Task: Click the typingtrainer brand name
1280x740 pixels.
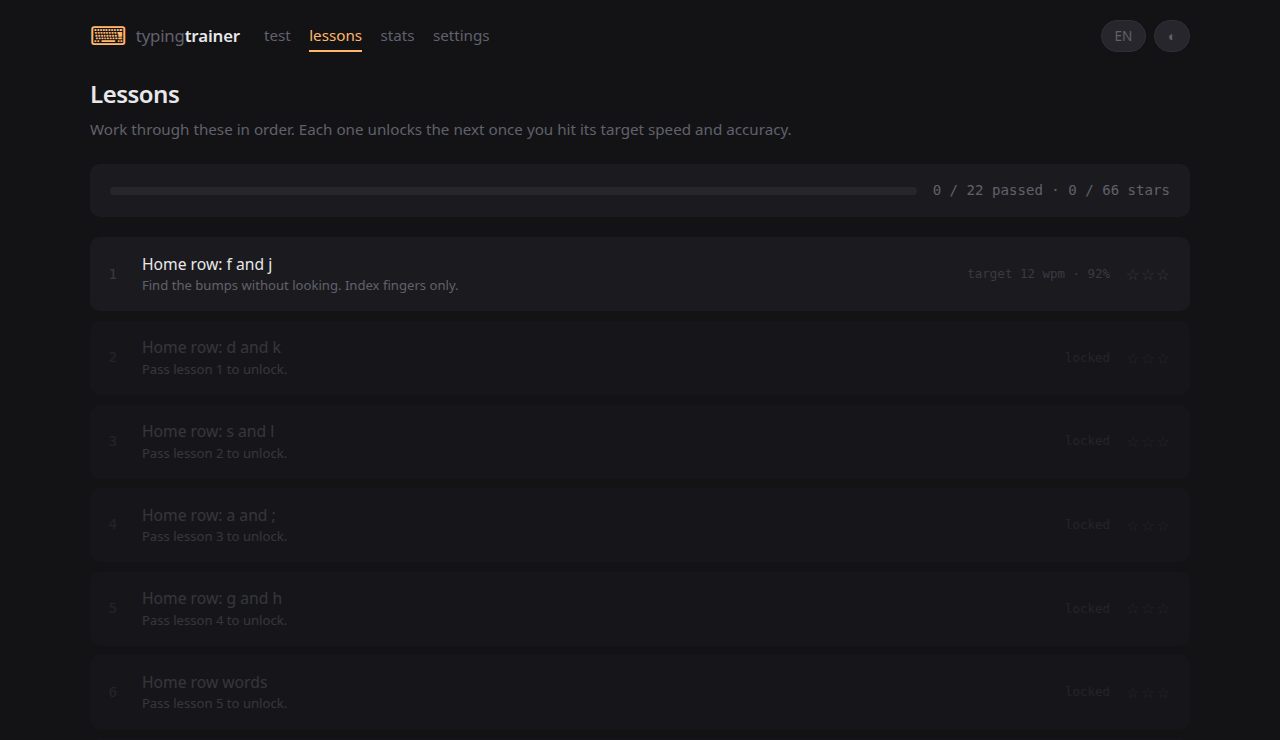Action: point(188,36)
